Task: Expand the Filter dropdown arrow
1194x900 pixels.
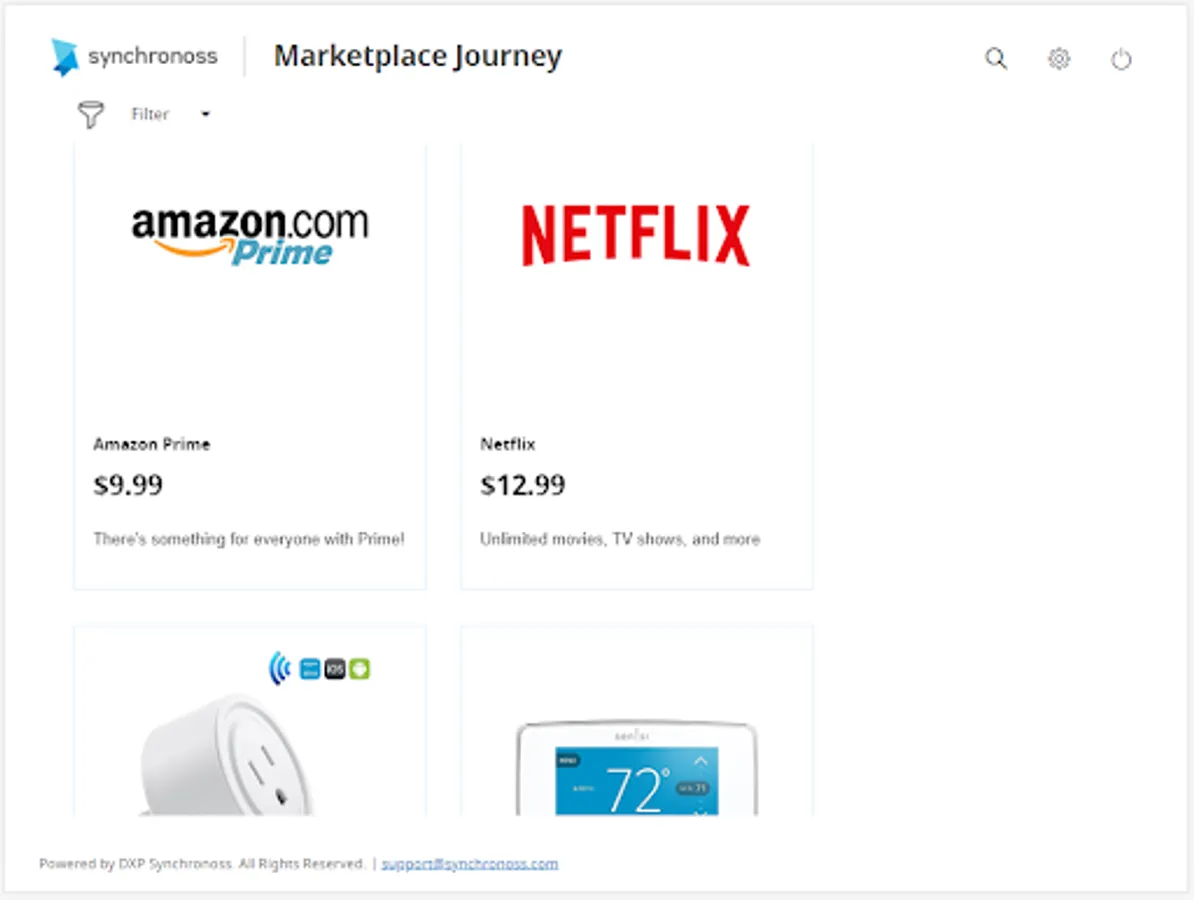Action: pos(206,115)
